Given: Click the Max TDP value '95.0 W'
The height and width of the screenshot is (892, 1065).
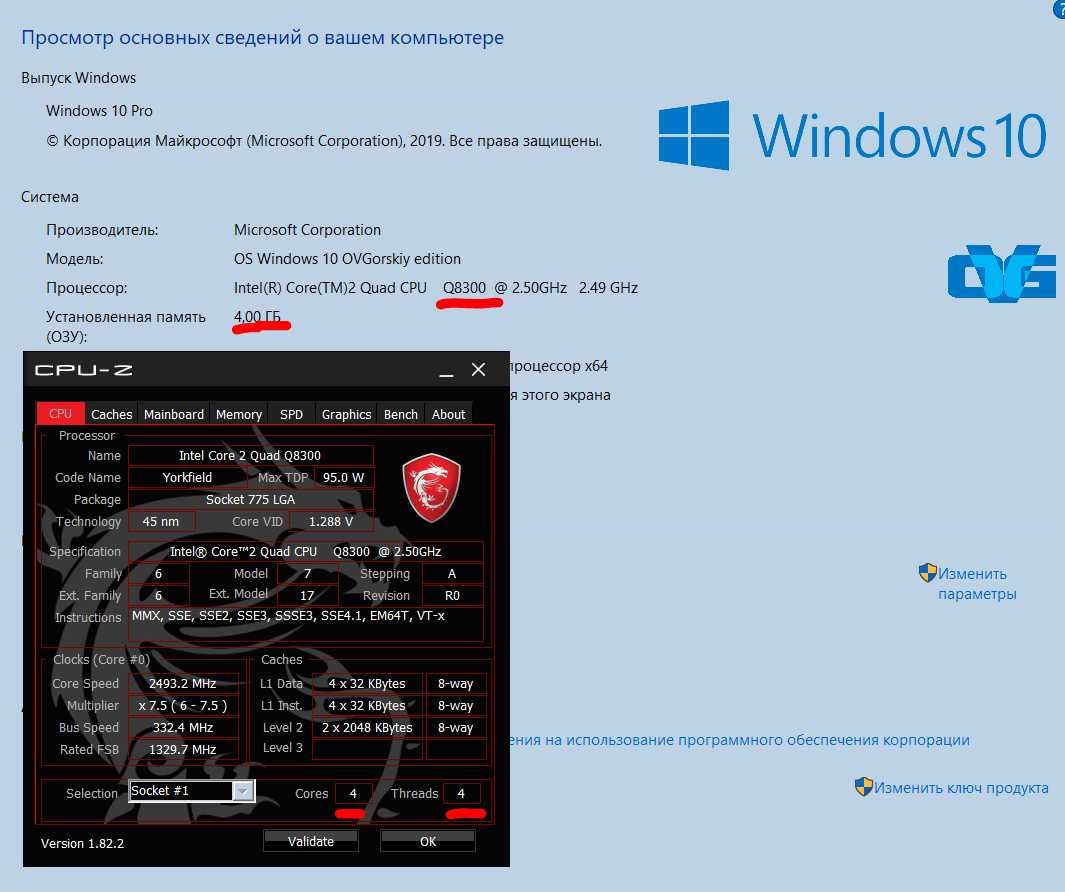Looking at the screenshot, I should pyautogui.click(x=343, y=478).
